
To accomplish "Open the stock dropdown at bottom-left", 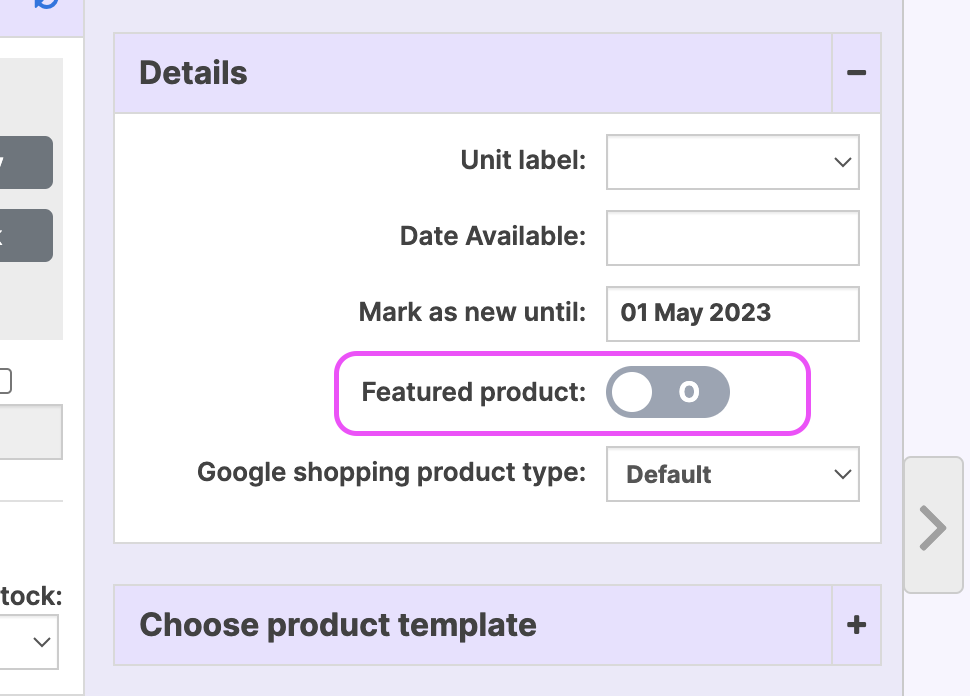I will pyautogui.click(x=28, y=642).
